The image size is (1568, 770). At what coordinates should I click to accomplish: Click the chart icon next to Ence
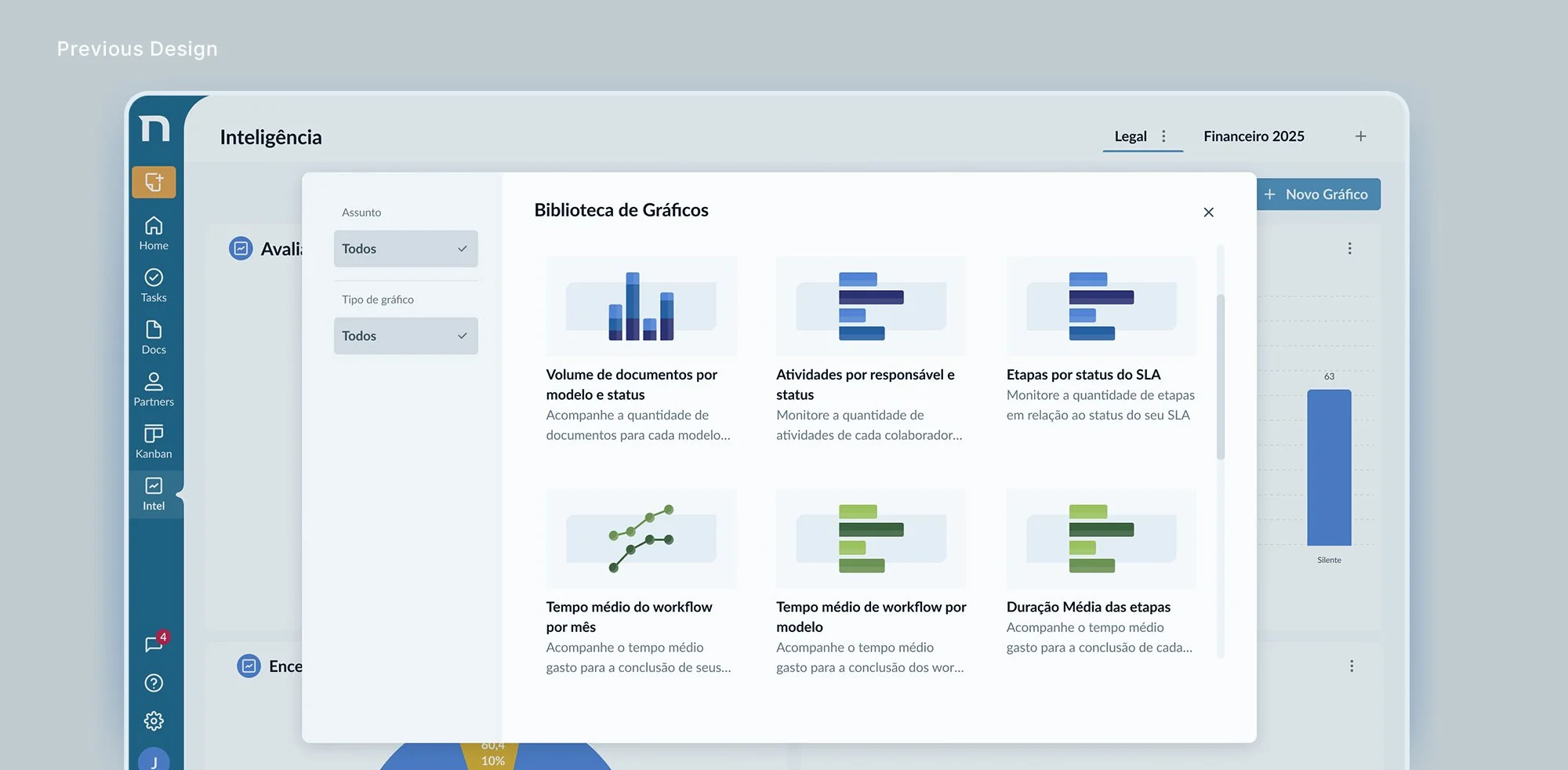(249, 666)
